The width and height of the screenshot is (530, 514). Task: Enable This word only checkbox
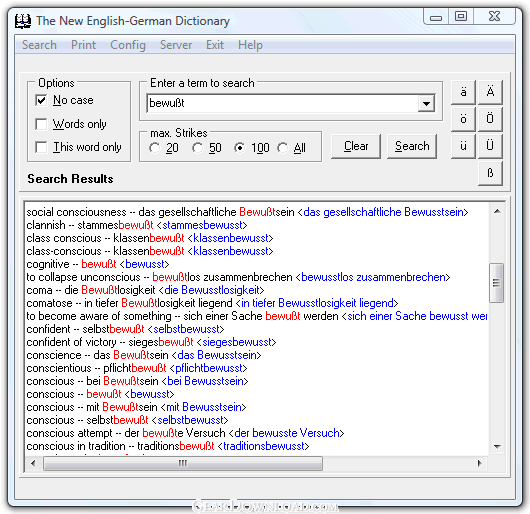(x=41, y=147)
